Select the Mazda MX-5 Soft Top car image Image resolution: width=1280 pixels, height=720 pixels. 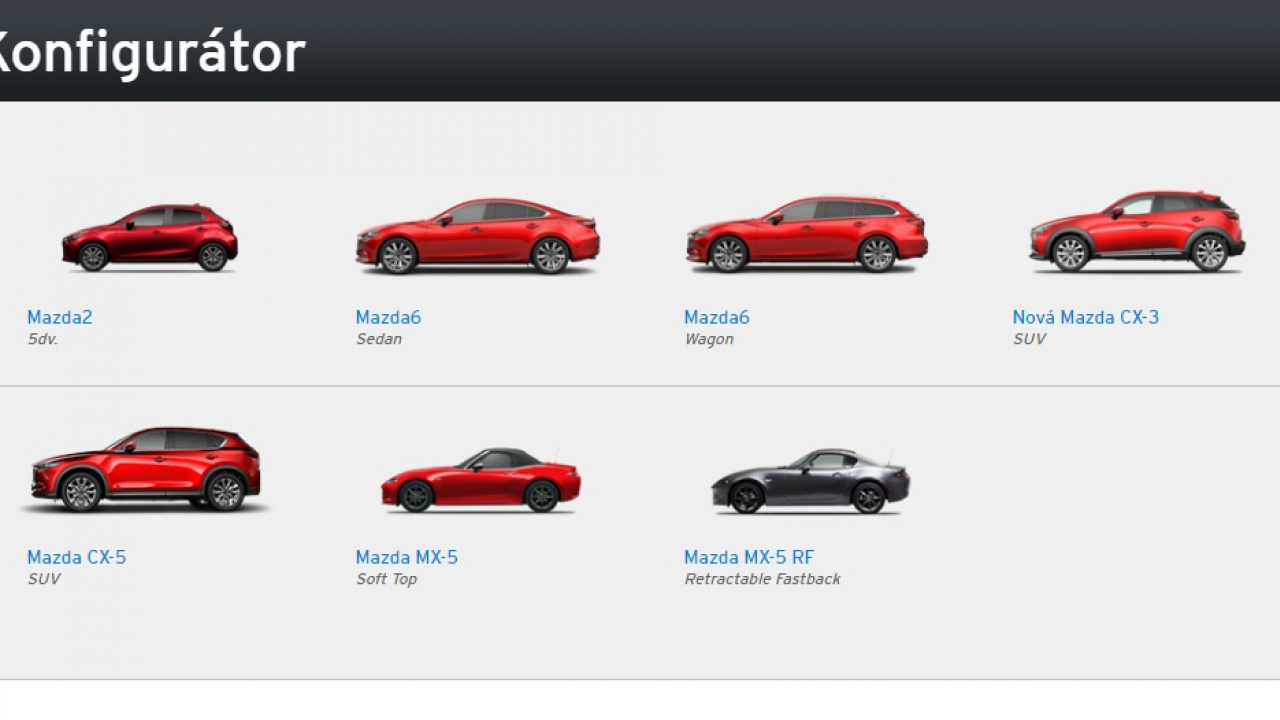point(481,480)
